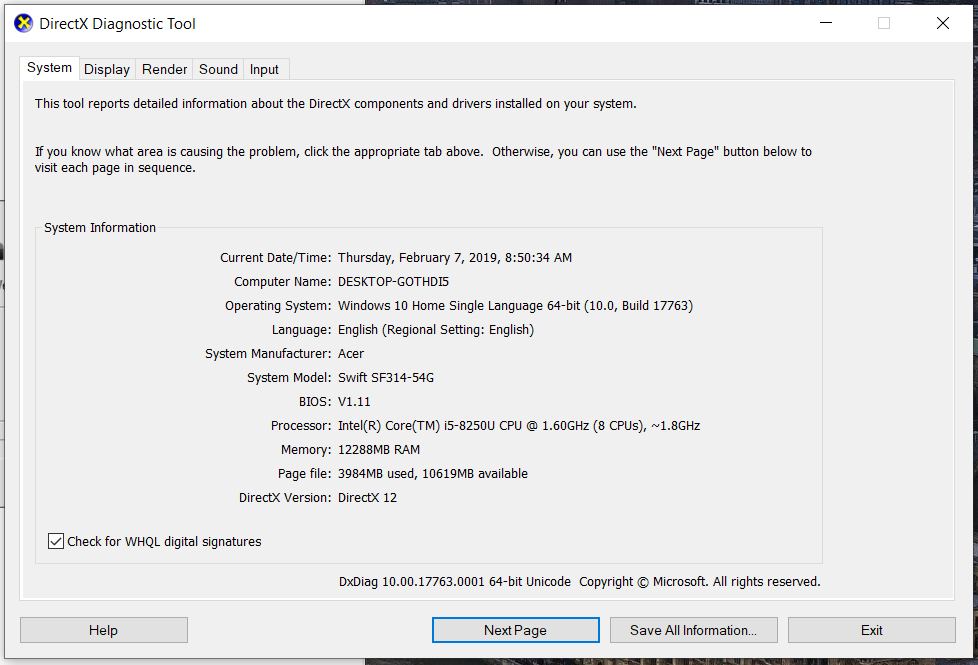Go to the Input tab
The height and width of the screenshot is (665, 978).
(264, 69)
